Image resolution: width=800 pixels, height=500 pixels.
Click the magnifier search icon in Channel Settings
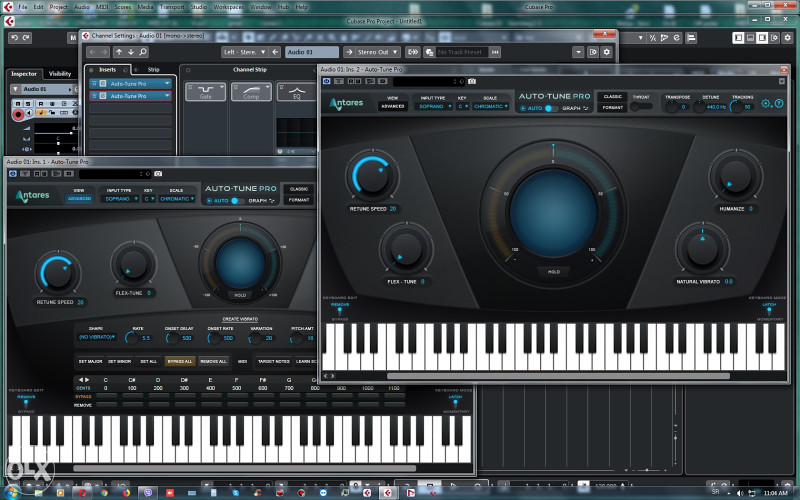tap(143, 52)
